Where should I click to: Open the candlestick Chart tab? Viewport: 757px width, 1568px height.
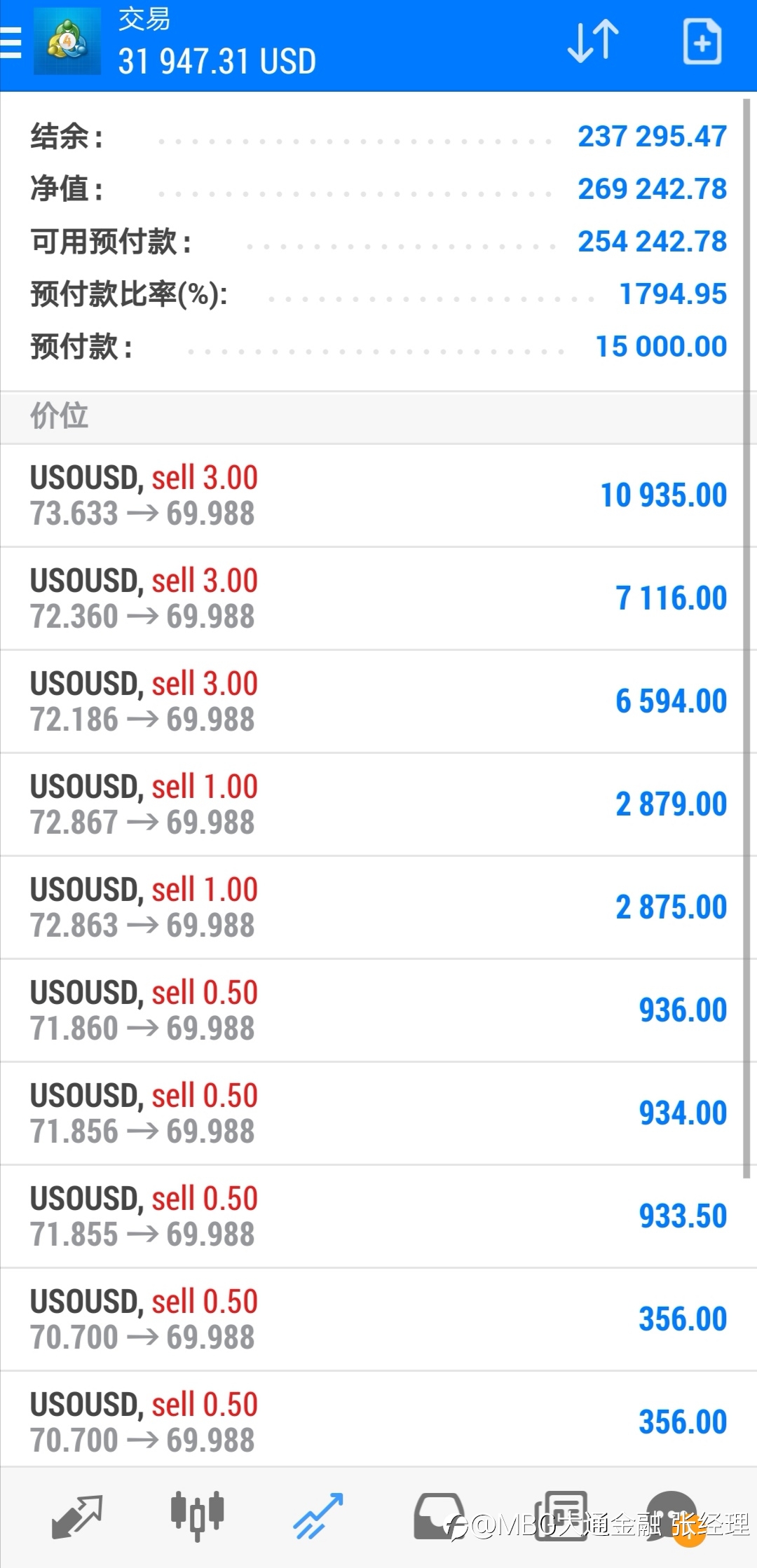(x=198, y=1516)
